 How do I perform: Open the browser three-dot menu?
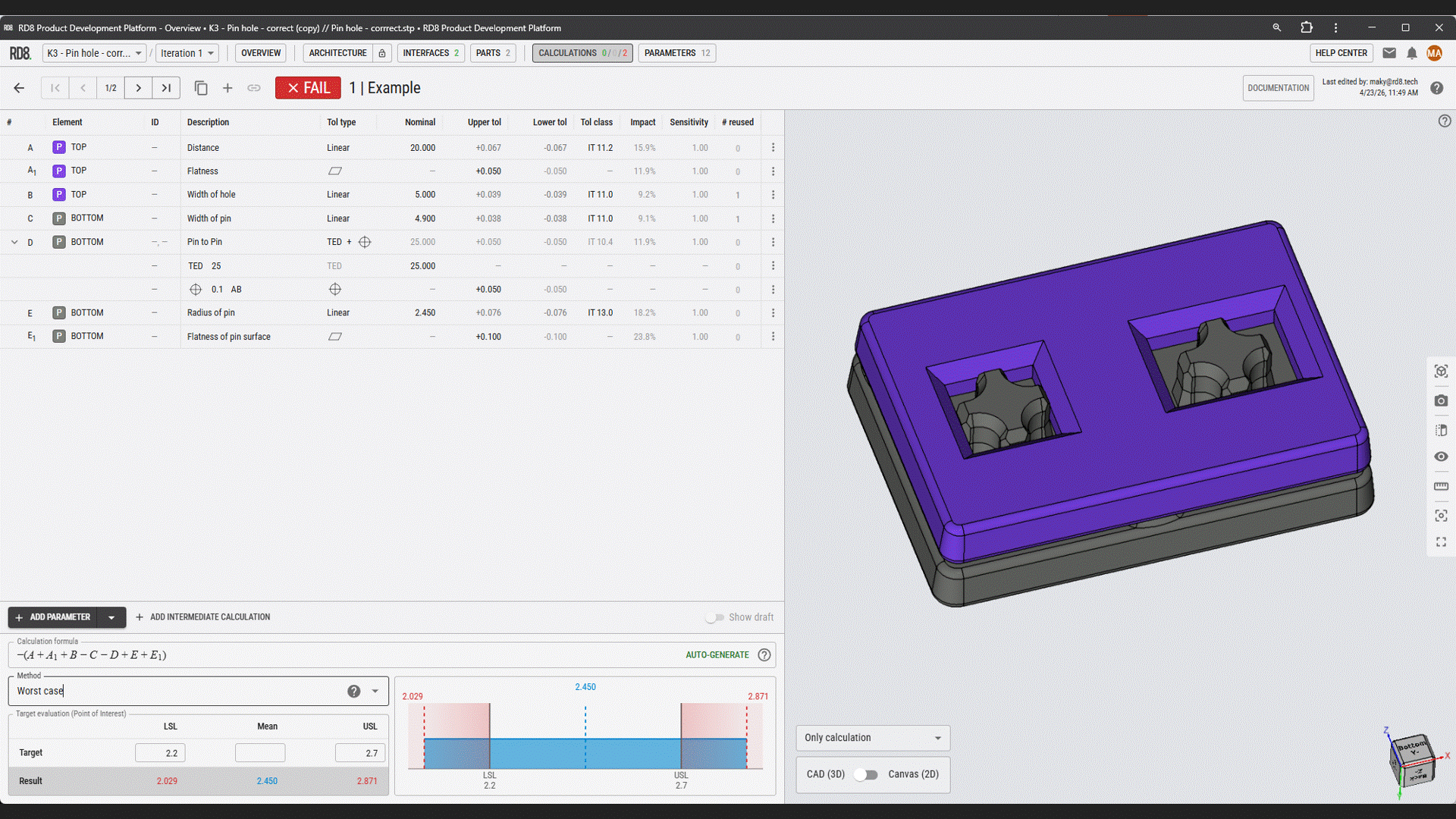pyautogui.click(x=1335, y=27)
